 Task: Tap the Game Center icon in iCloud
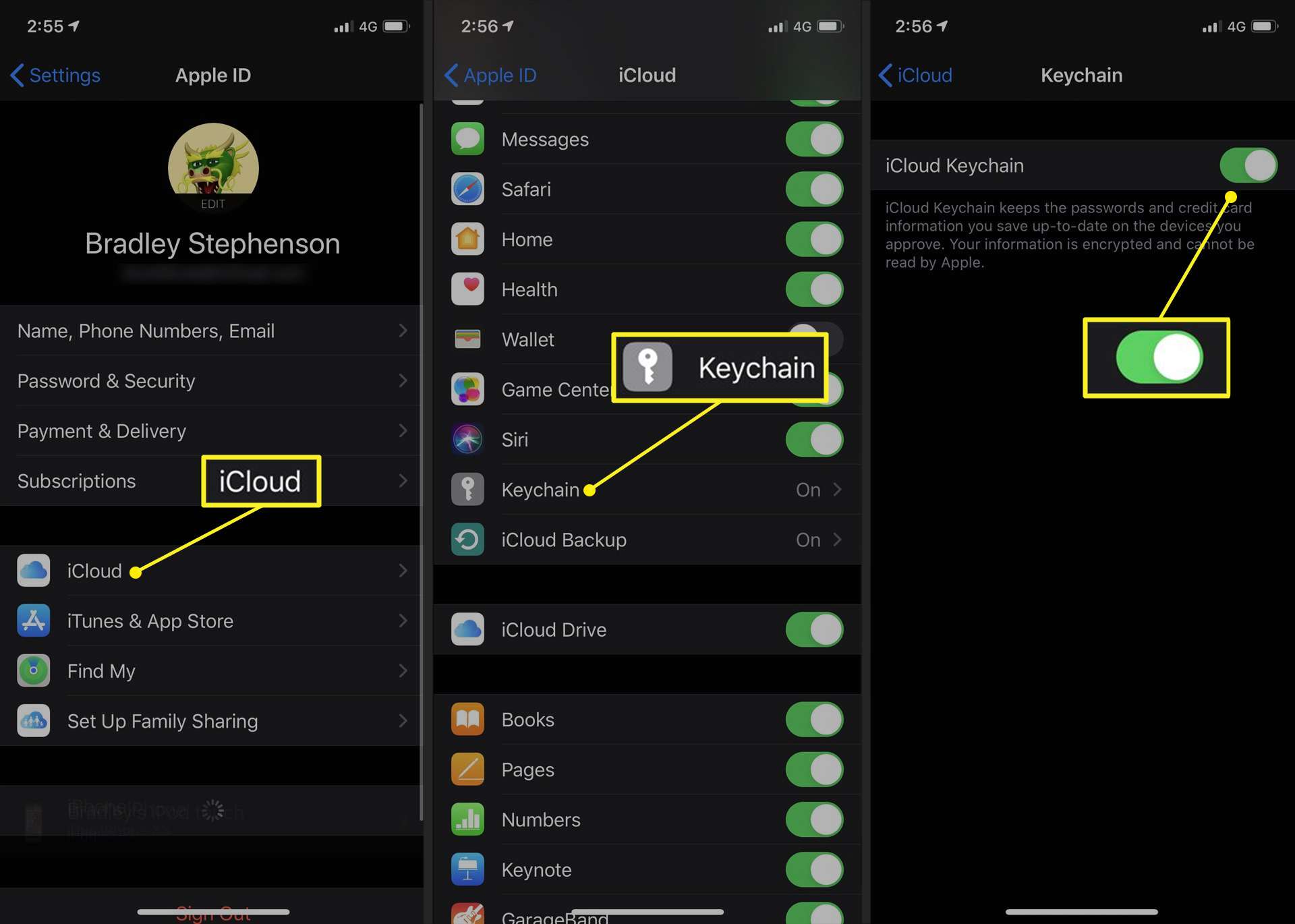coord(467,389)
